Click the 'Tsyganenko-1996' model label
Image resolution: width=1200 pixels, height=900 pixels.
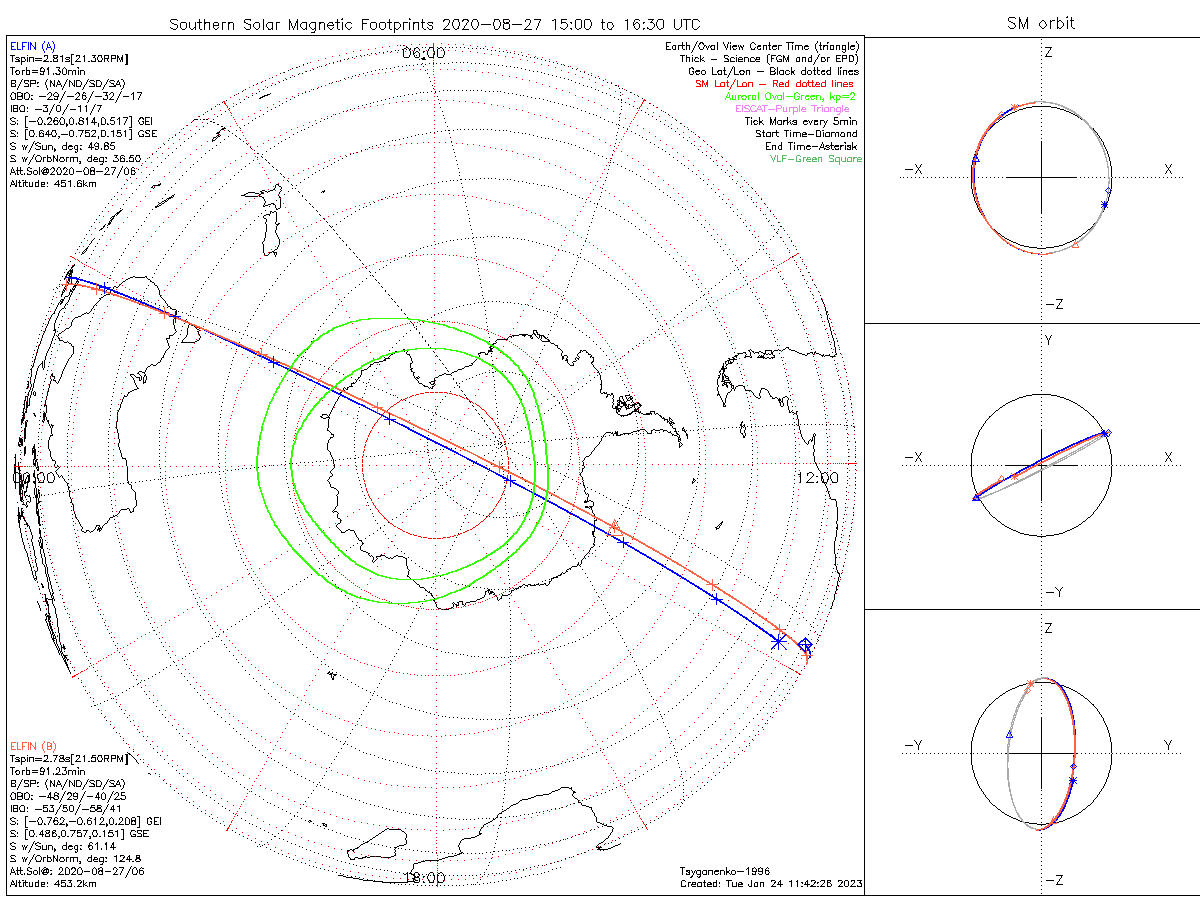(724, 871)
